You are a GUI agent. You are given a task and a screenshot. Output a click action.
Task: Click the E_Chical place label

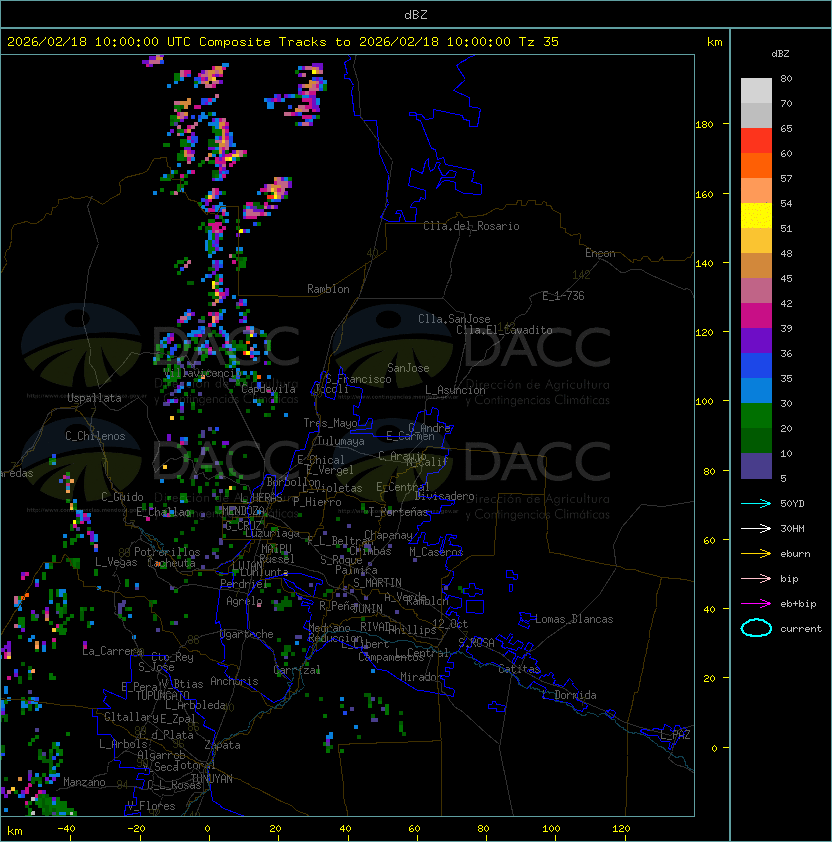321,460
